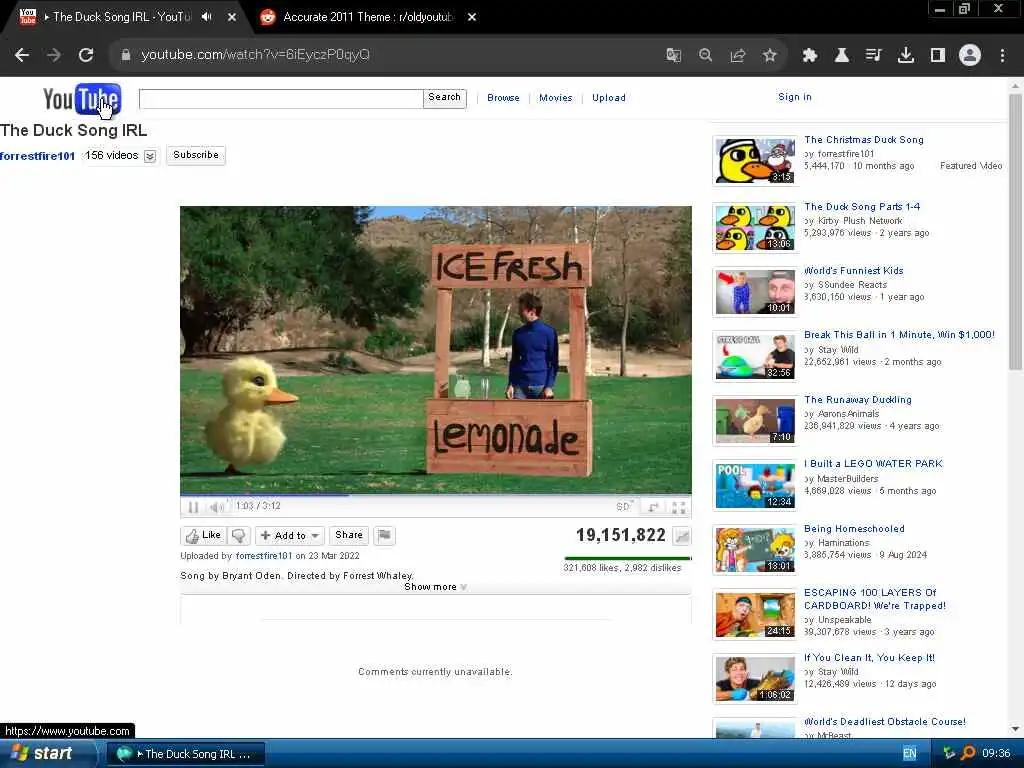This screenshot has width=1024, height=768.
Task: Click the taskbar search tray icon
Action: point(968,753)
